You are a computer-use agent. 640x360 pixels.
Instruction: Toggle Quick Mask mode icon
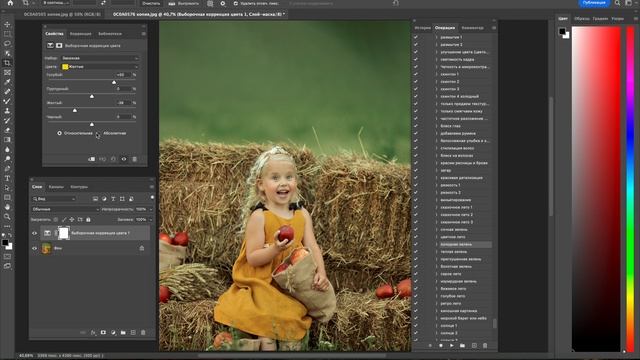click(7, 257)
